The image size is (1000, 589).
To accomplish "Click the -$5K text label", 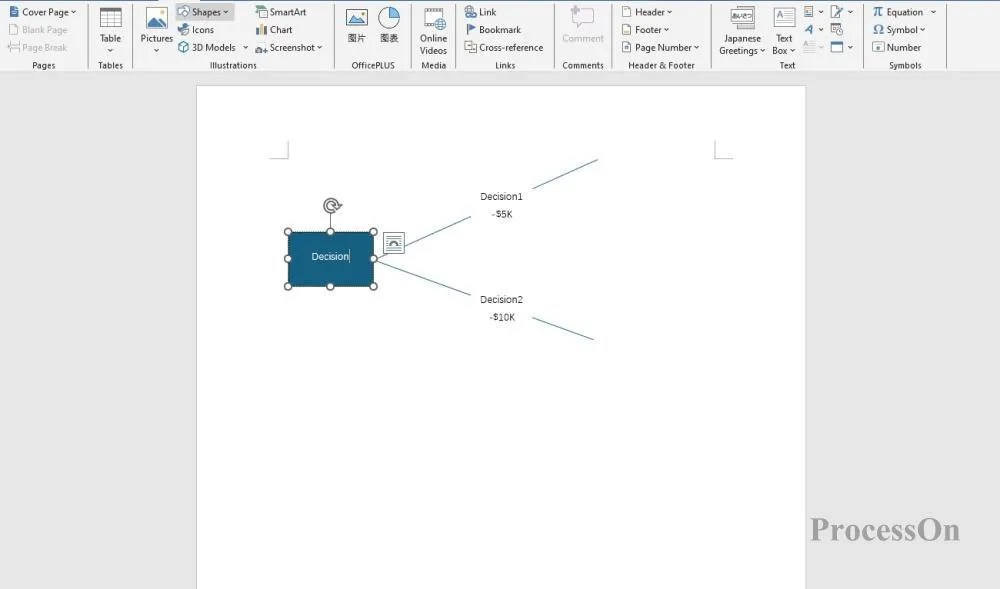I will tap(502, 214).
